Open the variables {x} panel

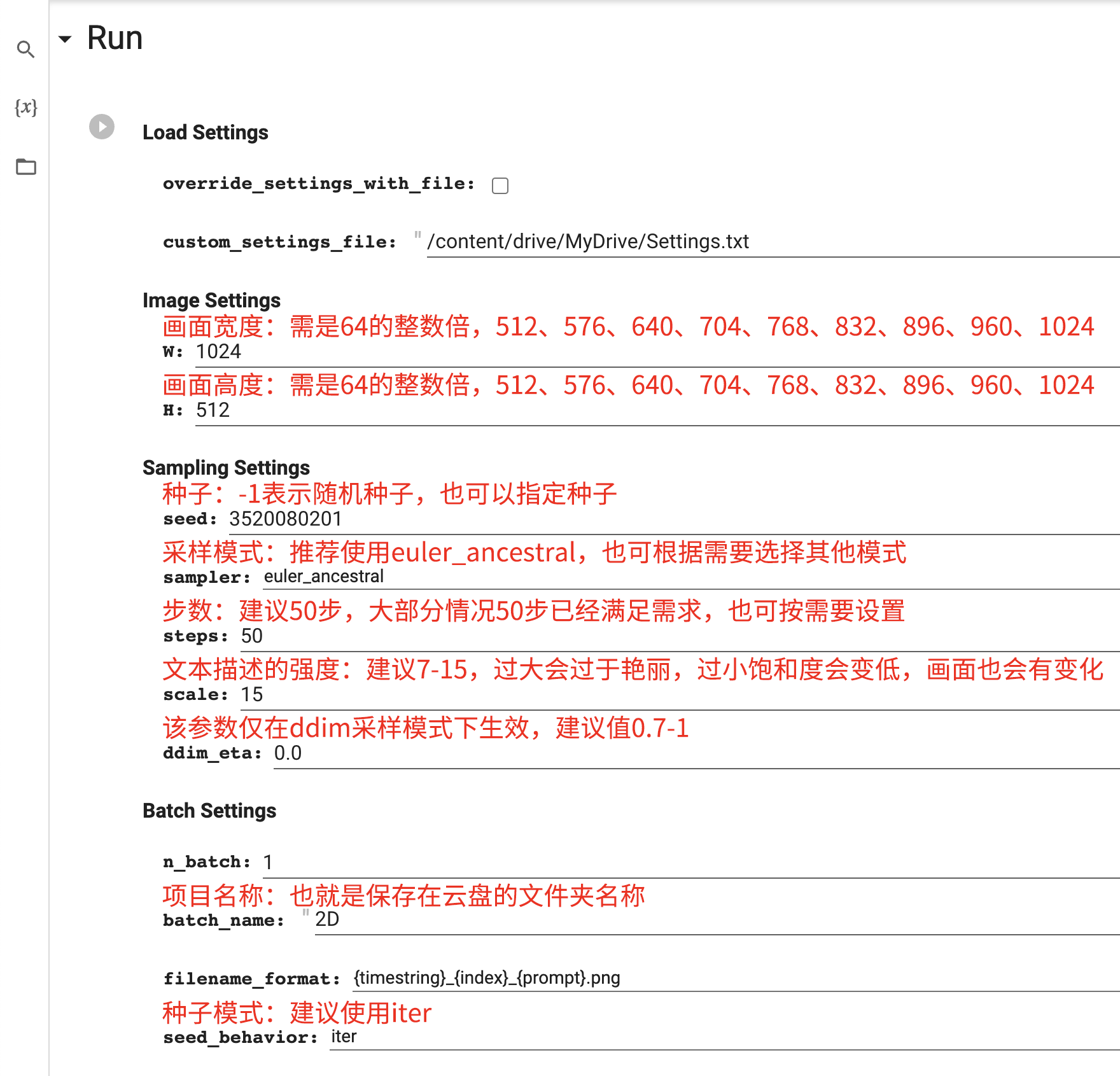point(25,107)
